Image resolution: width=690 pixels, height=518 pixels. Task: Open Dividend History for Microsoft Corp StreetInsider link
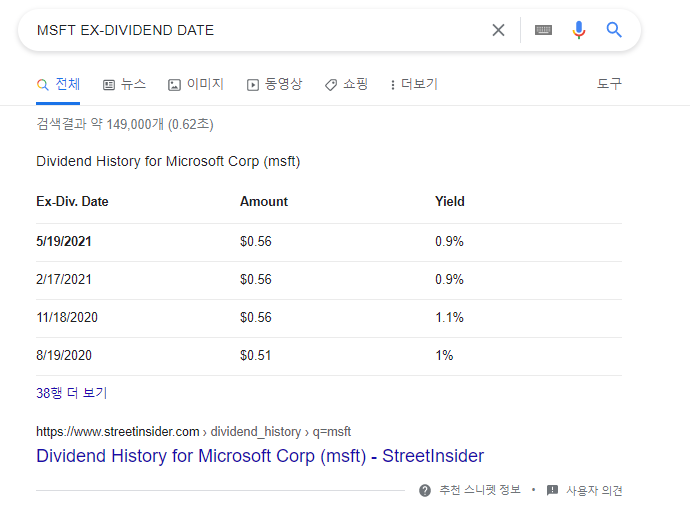point(260,456)
